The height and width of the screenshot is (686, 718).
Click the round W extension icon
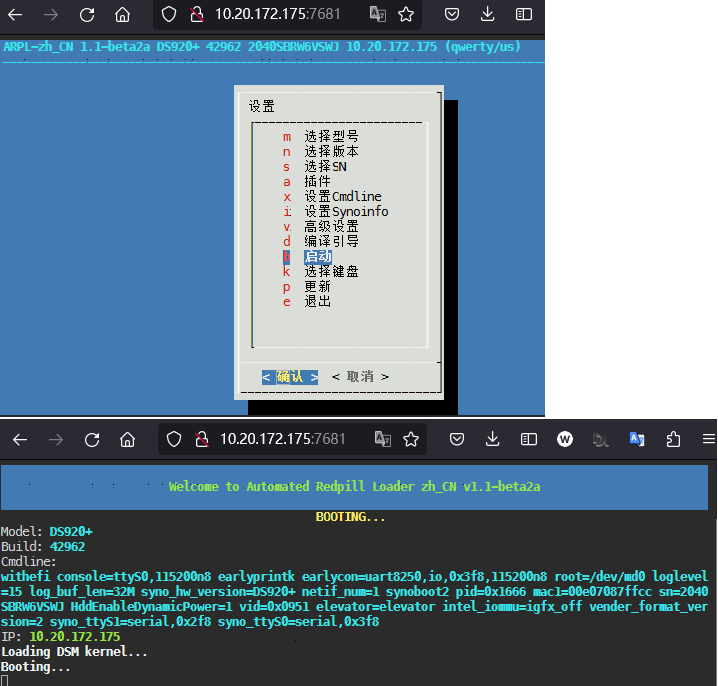pos(565,439)
